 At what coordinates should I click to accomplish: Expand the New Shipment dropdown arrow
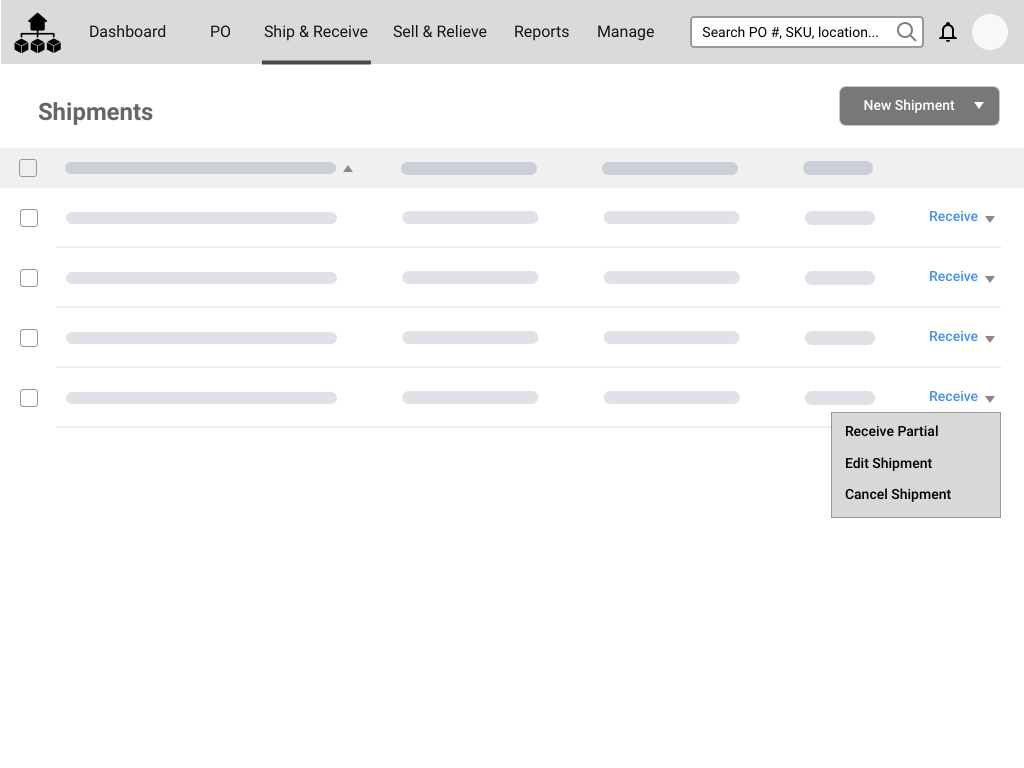coord(979,106)
